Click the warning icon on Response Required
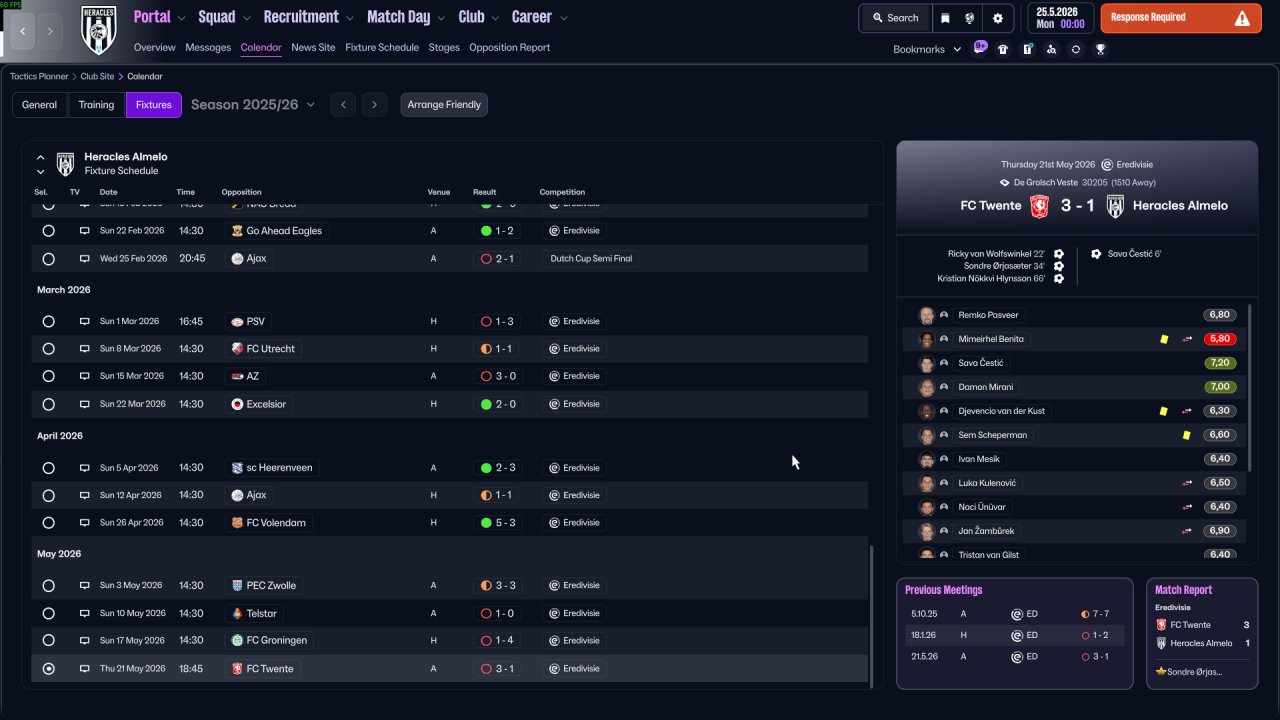This screenshot has height=720, width=1280. tap(1242, 18)
